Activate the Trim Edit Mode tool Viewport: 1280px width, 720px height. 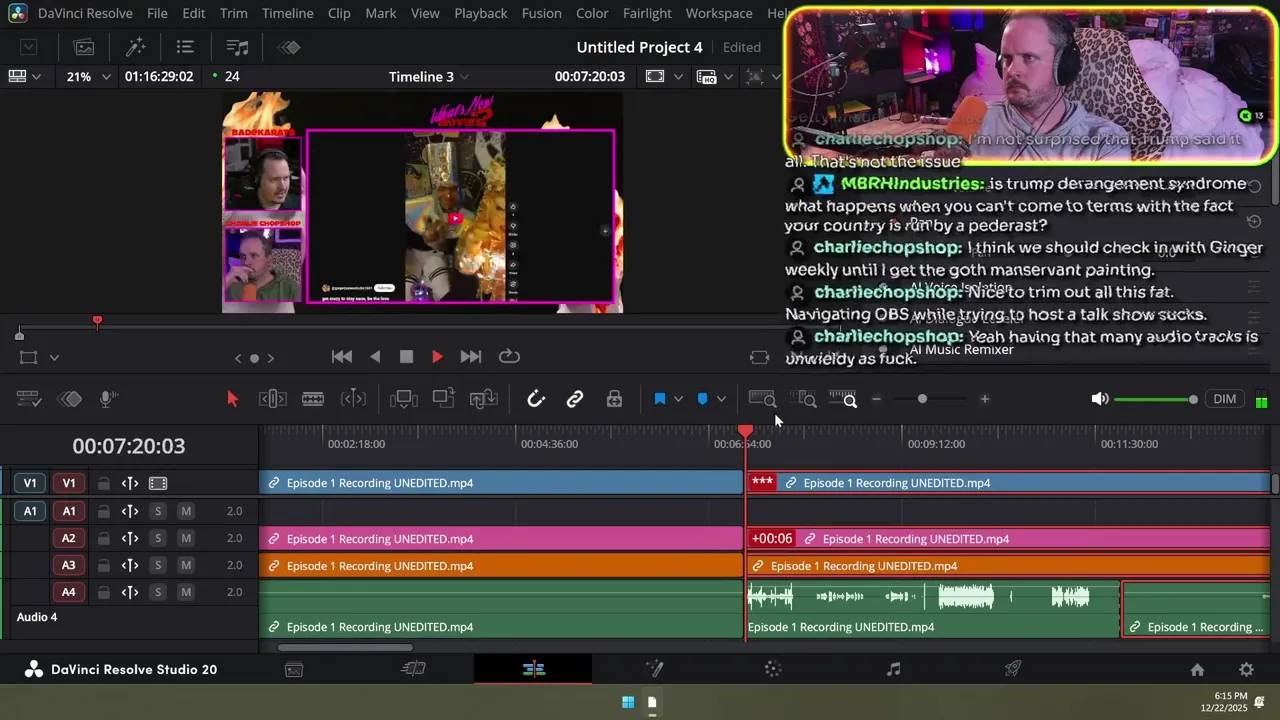click(x=273, y=399)
